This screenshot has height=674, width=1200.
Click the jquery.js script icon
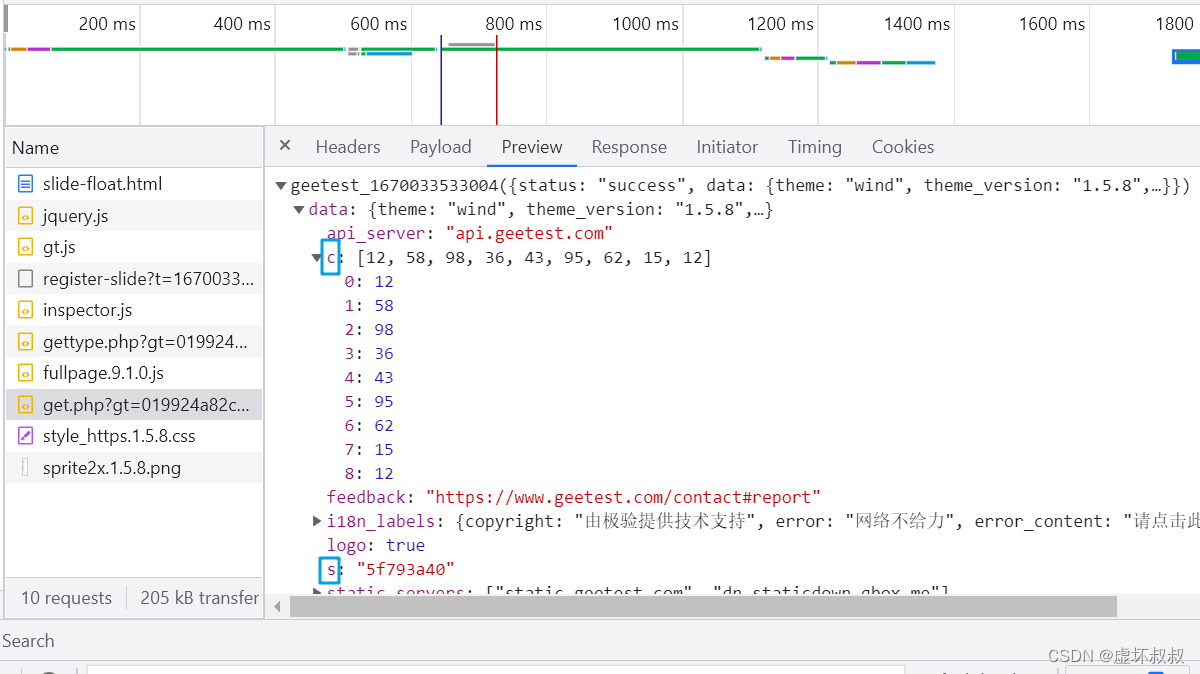tap(25, 215)
